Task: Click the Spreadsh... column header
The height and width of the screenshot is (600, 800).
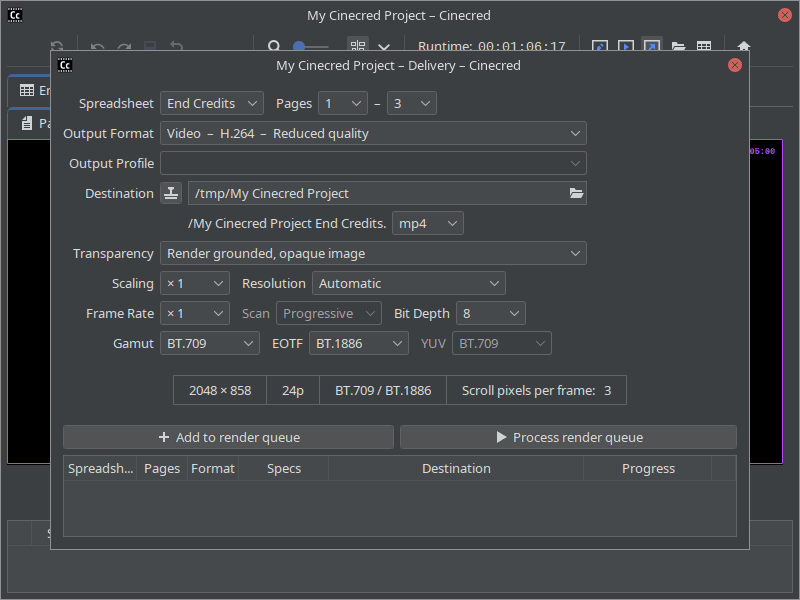Action: [x=100, y=468]
